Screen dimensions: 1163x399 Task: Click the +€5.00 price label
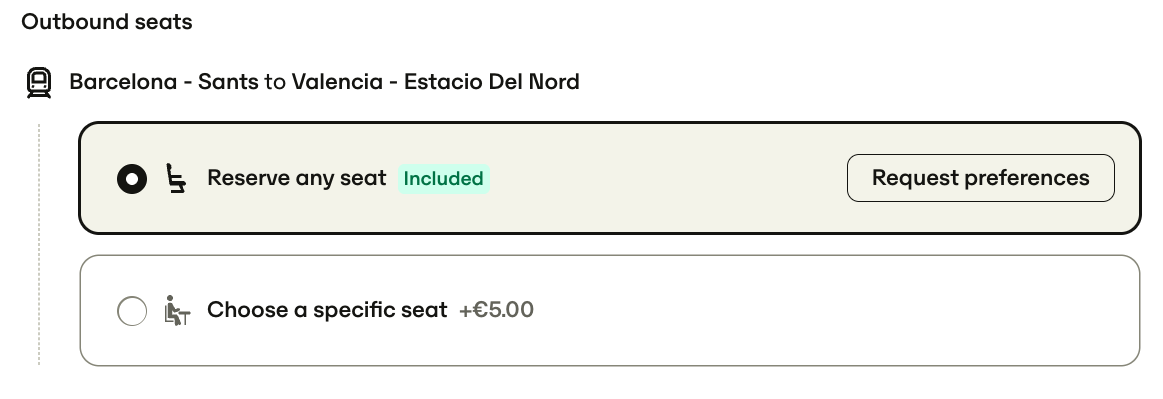click(x=496, y=309)
